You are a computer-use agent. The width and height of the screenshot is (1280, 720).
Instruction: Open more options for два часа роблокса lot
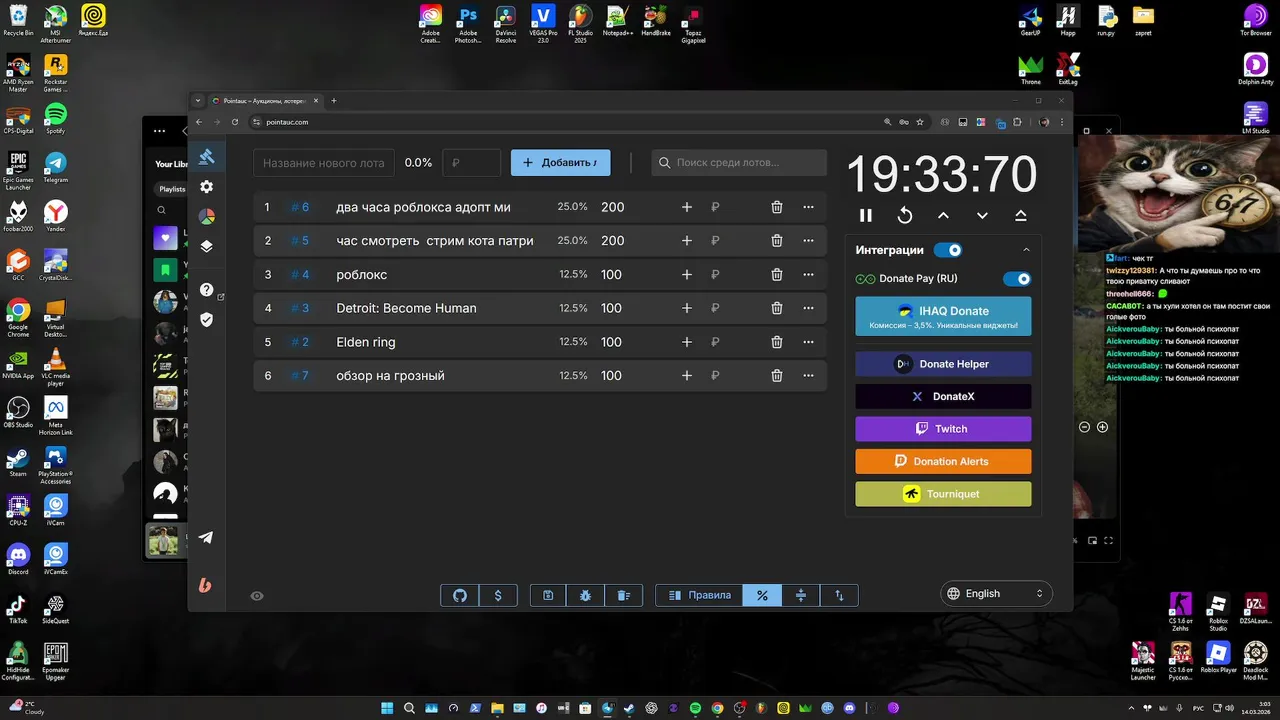click(808, 207)
